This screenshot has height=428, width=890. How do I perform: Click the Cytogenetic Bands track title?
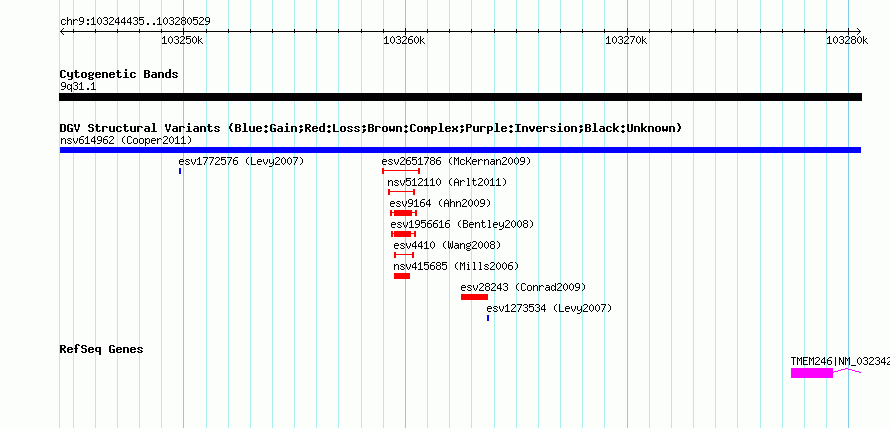tap(119, 74)
